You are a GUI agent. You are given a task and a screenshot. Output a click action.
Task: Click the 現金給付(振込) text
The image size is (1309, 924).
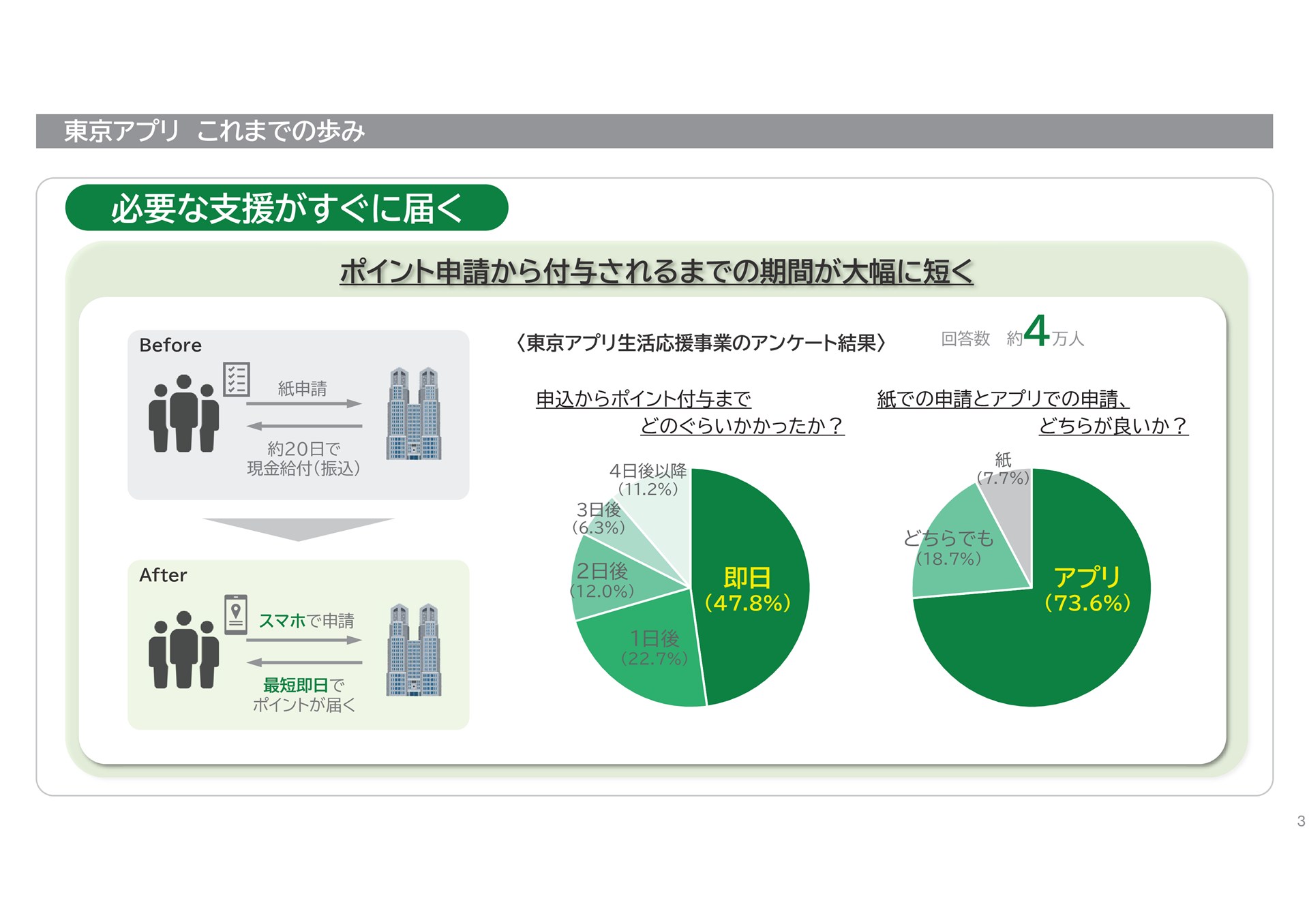pos(303,468)
